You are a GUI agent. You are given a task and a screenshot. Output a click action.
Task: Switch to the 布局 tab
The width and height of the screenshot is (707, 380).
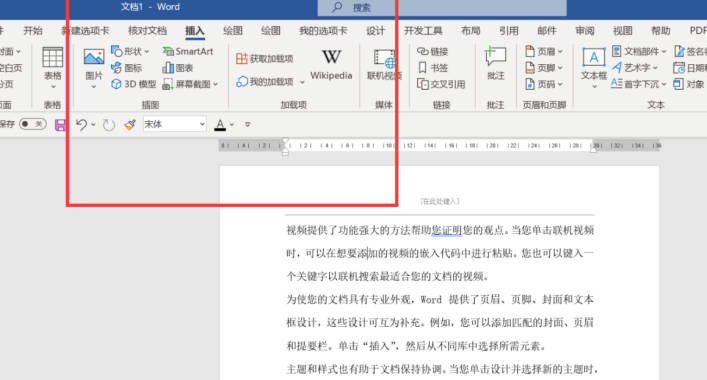[x=471, y=31]
